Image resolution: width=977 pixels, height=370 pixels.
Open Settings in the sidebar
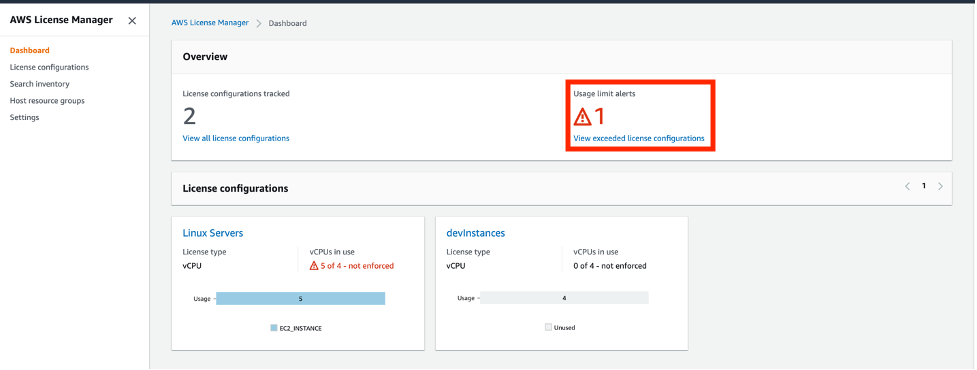tap(24, 118)
